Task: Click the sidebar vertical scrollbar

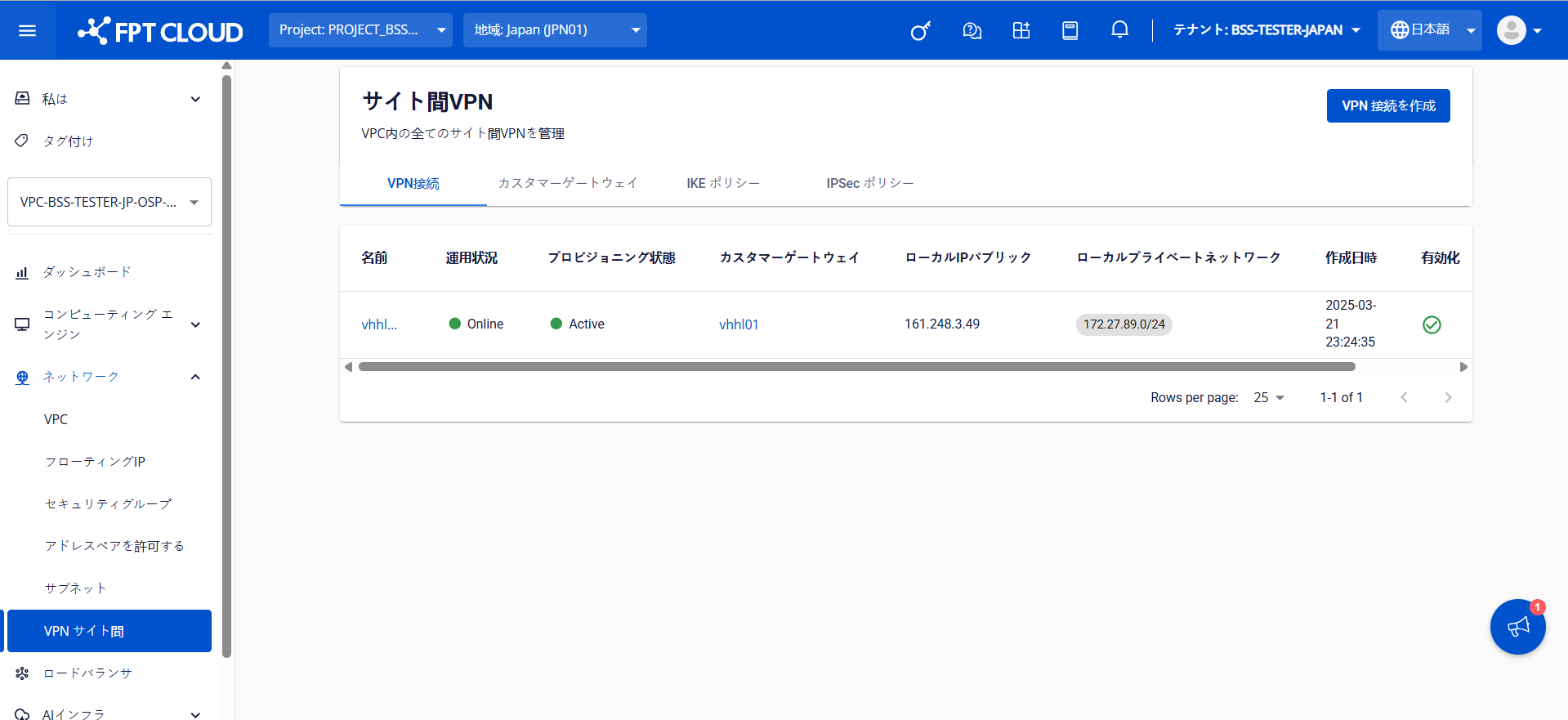Action: tap(226, 366)
